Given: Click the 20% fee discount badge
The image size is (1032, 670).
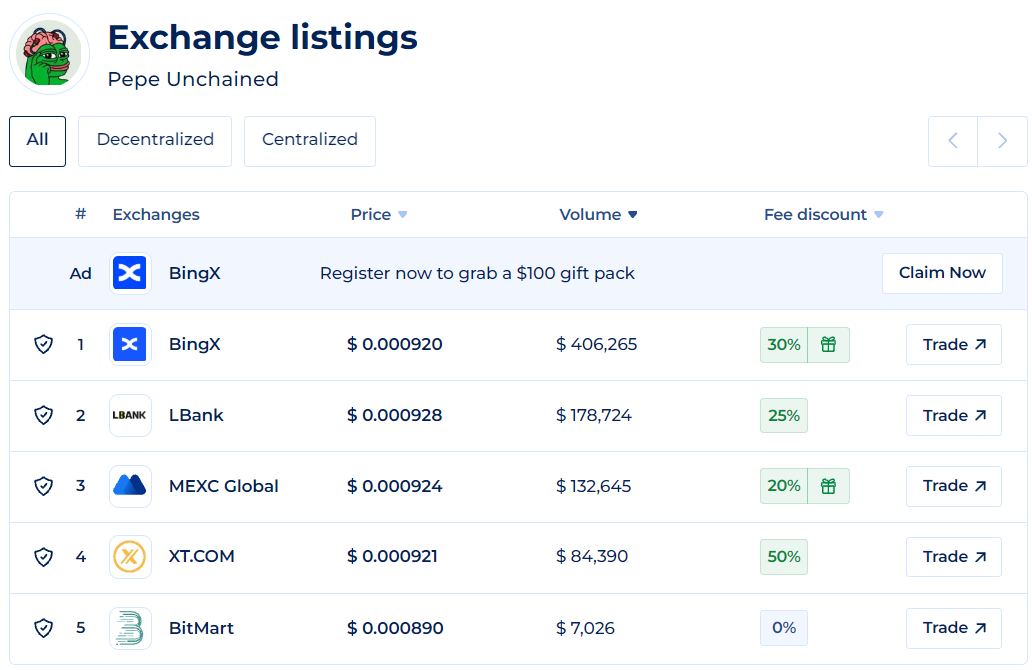Looking at the screenshot, I should pos(784,486).
